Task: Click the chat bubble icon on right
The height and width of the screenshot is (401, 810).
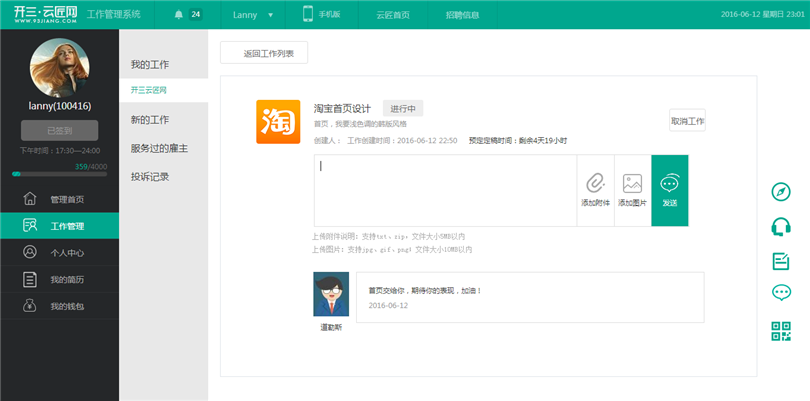Action: click(x=781, y=292)
